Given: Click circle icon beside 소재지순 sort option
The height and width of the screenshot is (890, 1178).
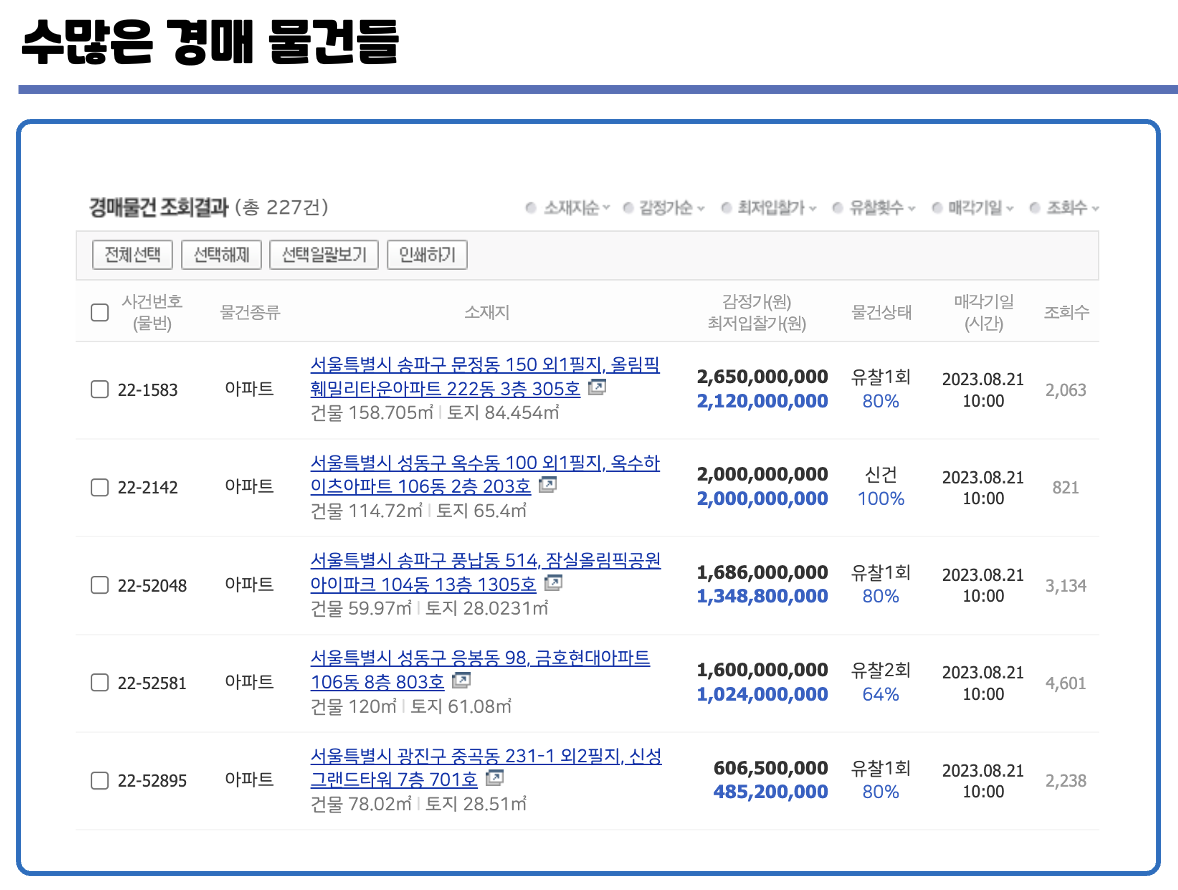Looking at the screenshot, I should [x=530, y=206].
